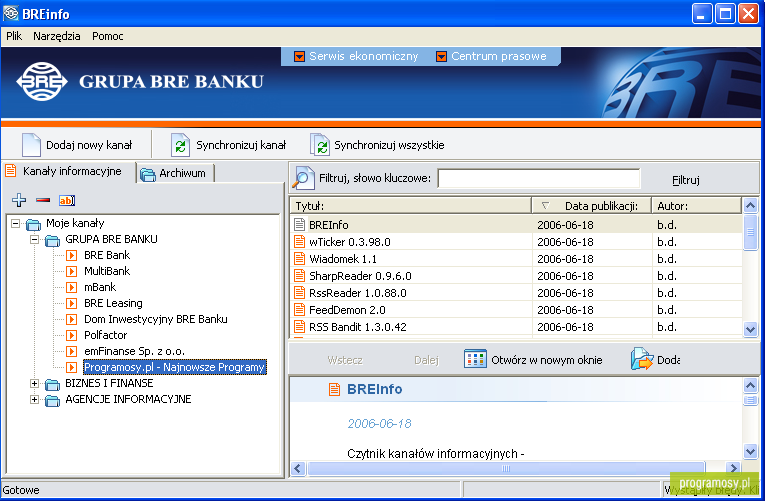Screen dimensions: 765x501
Task: Expand the BIZNES I FINANSE node
Action: [x=34, y=383]
